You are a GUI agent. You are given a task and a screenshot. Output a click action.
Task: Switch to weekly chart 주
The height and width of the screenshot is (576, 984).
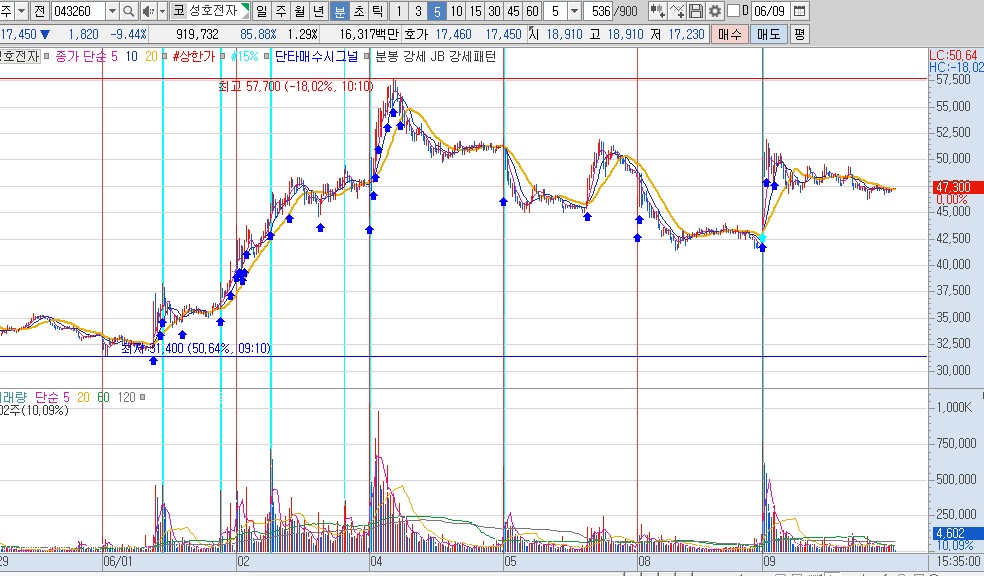[x=281, y=11]
